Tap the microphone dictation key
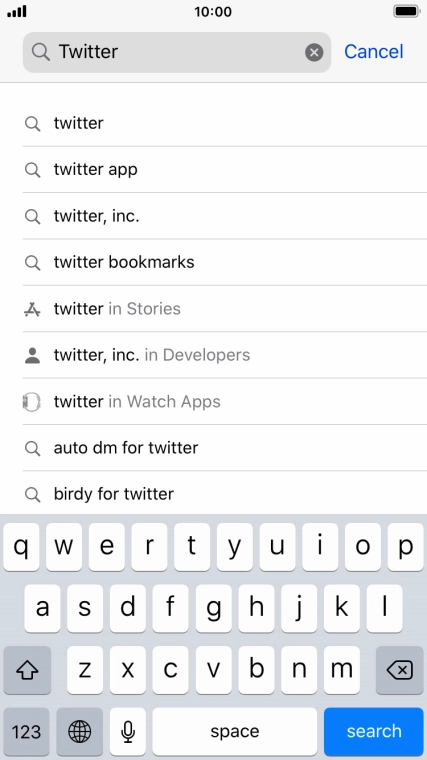The height and width of the screenshot is (760, 427). tap(127, 731)
